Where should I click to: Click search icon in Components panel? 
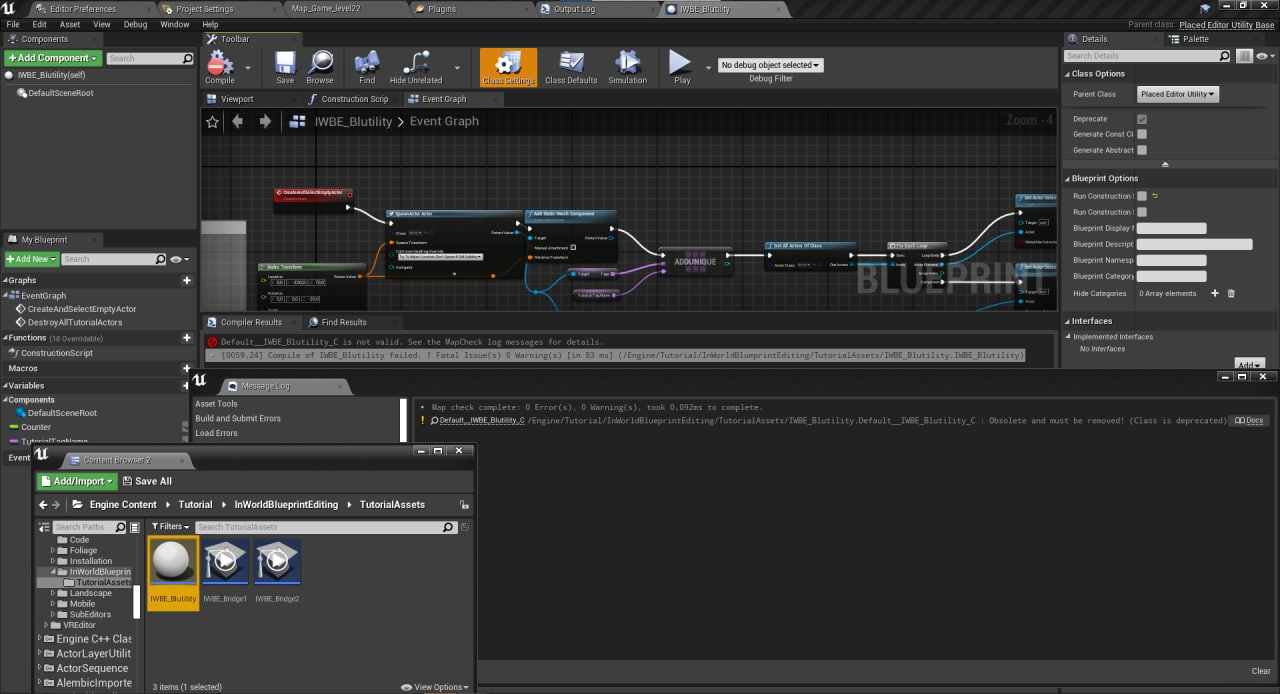pos(187,58)
